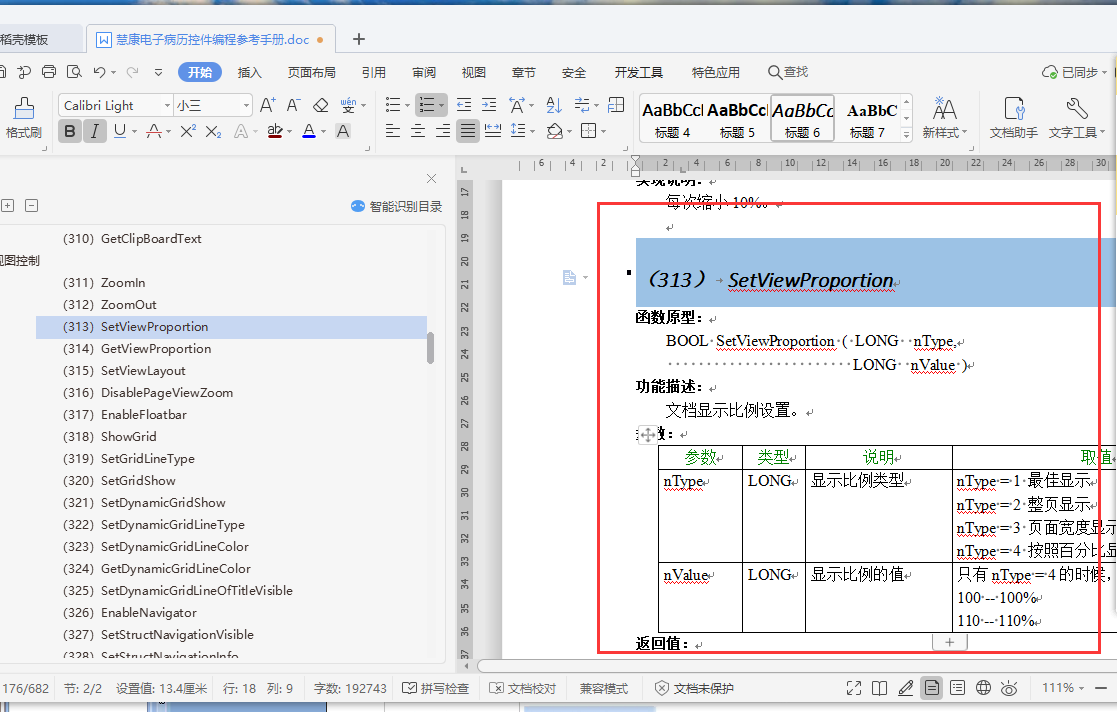Click the superscript X² icon
Image resolution: width=1117 pixels, height=712 pixels.
pyautogui.click(x=187, y=131)
